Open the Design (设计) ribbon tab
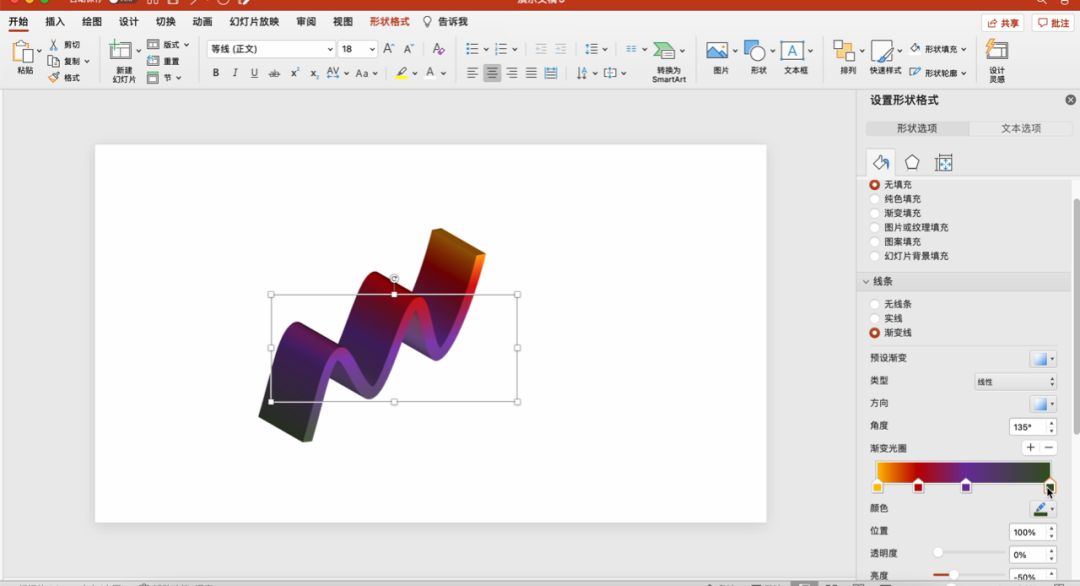This screenshot has height=586, width=1080. (x=129, y=21)
